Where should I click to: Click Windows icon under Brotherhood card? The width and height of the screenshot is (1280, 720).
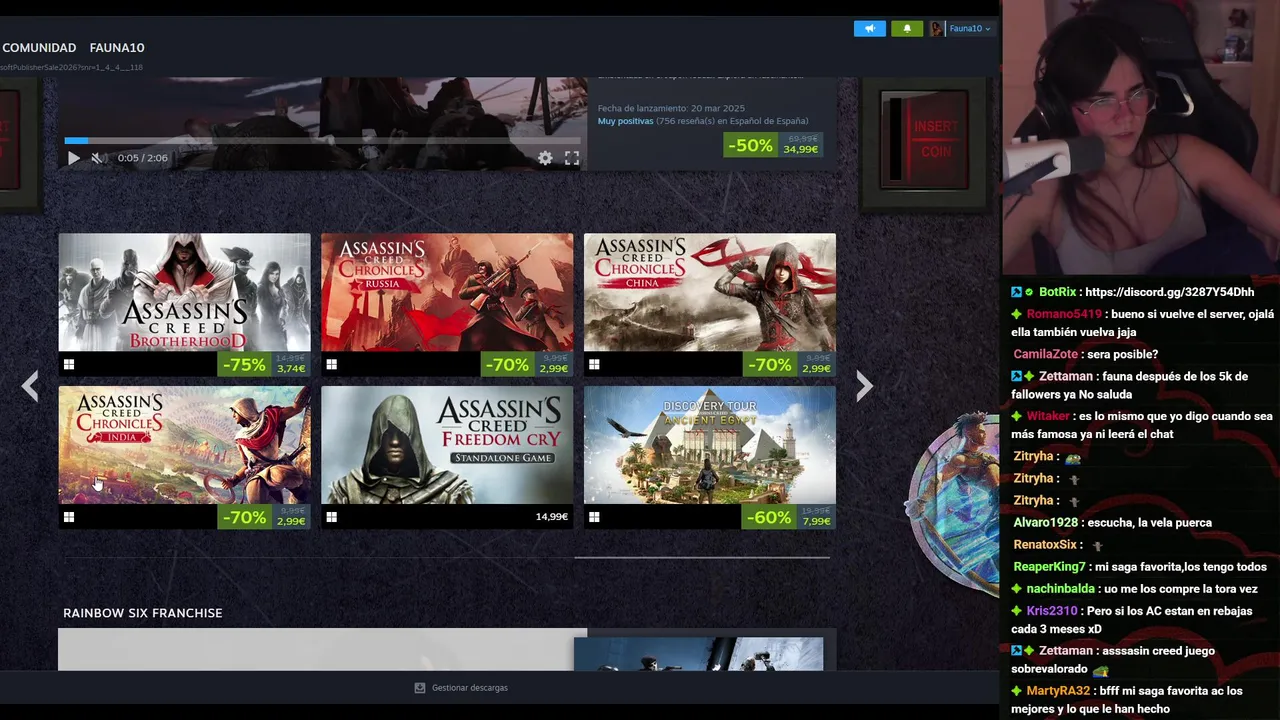pyautogui.click(x=69, y=365)
